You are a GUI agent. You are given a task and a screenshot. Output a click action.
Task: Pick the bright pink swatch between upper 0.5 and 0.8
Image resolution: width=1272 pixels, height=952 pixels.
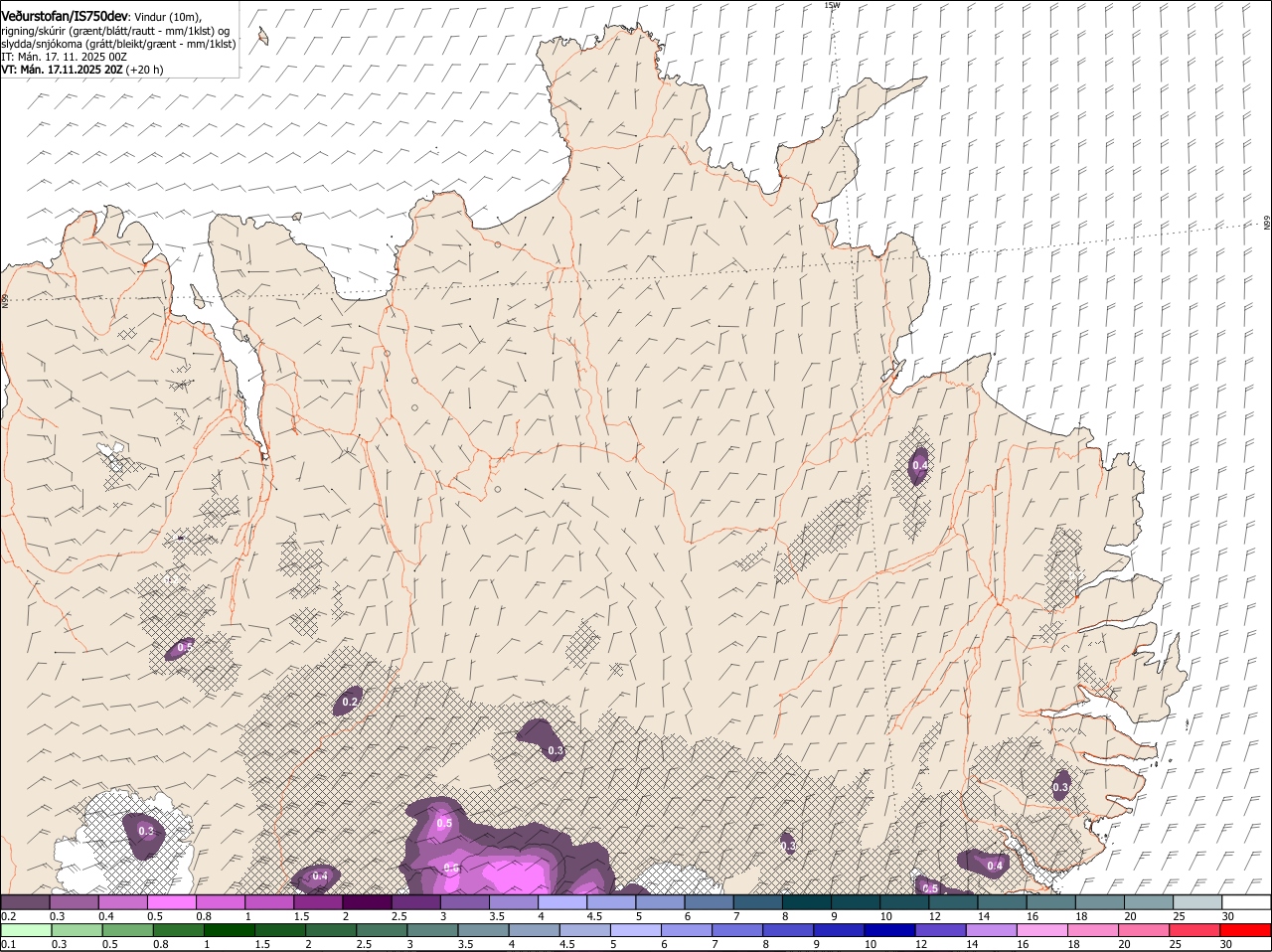pos(171,902)
